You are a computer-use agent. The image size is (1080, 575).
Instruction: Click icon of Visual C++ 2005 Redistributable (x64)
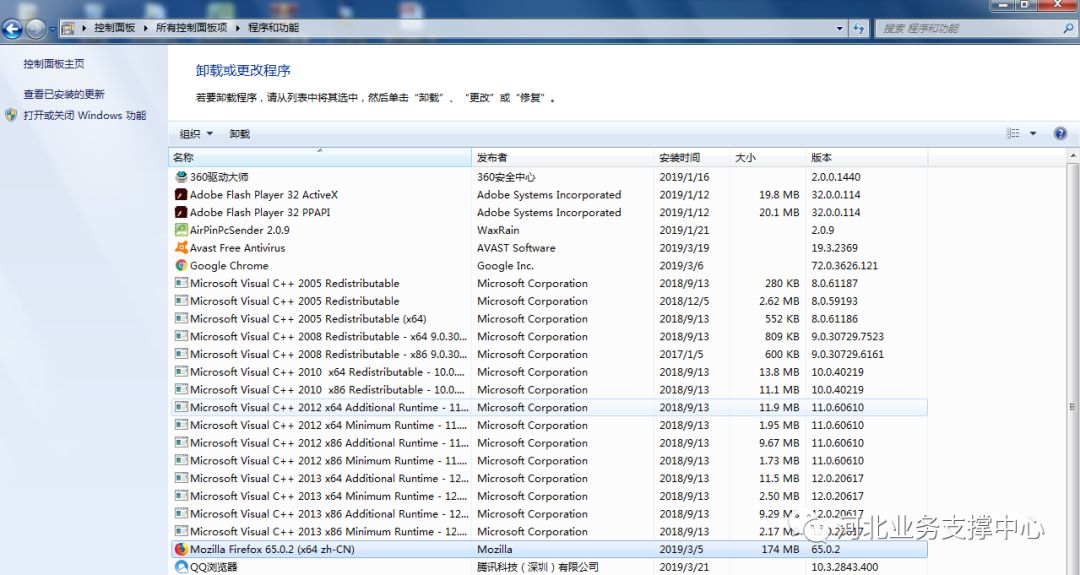[x=181, y=318]
